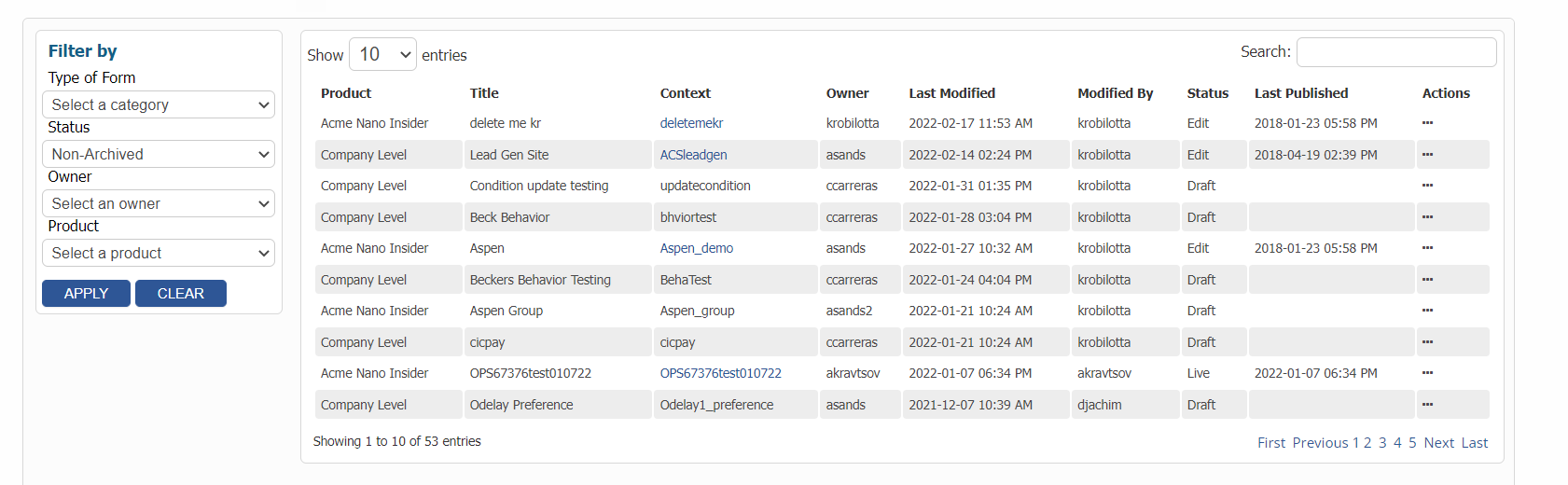This screenshot has height=485, width=1568.
Task: Expand the Type of Form category dropdown
Action: click(159, 104)
